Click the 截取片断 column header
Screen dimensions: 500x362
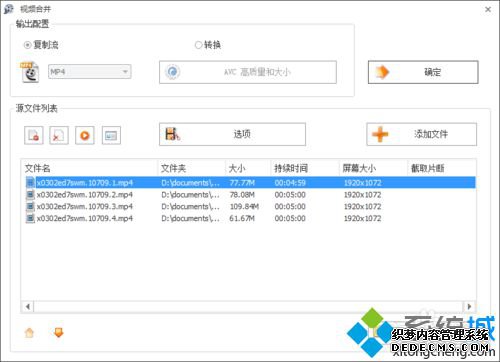tap(442, 168)
